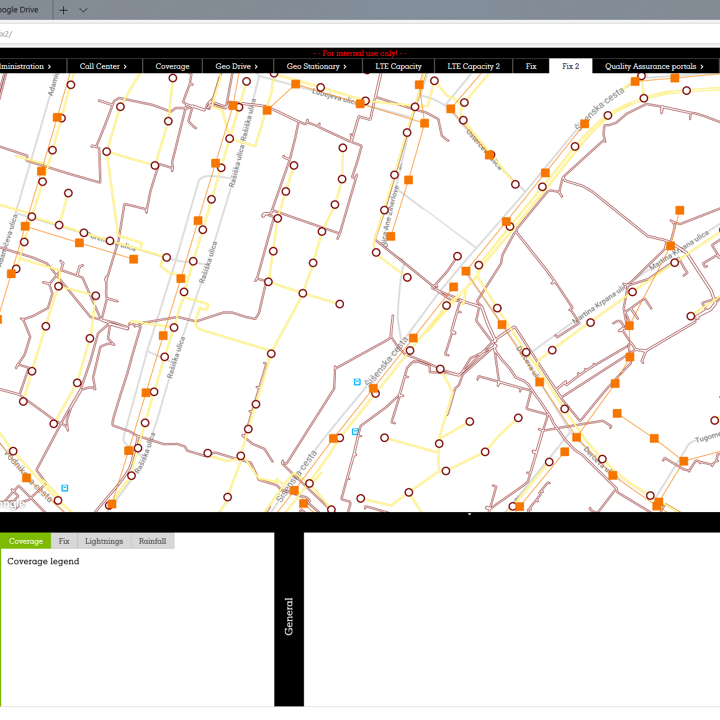This screenshot has width=720, height=720.
Task: Open the Administration menu
Action: tap(26, 66)
